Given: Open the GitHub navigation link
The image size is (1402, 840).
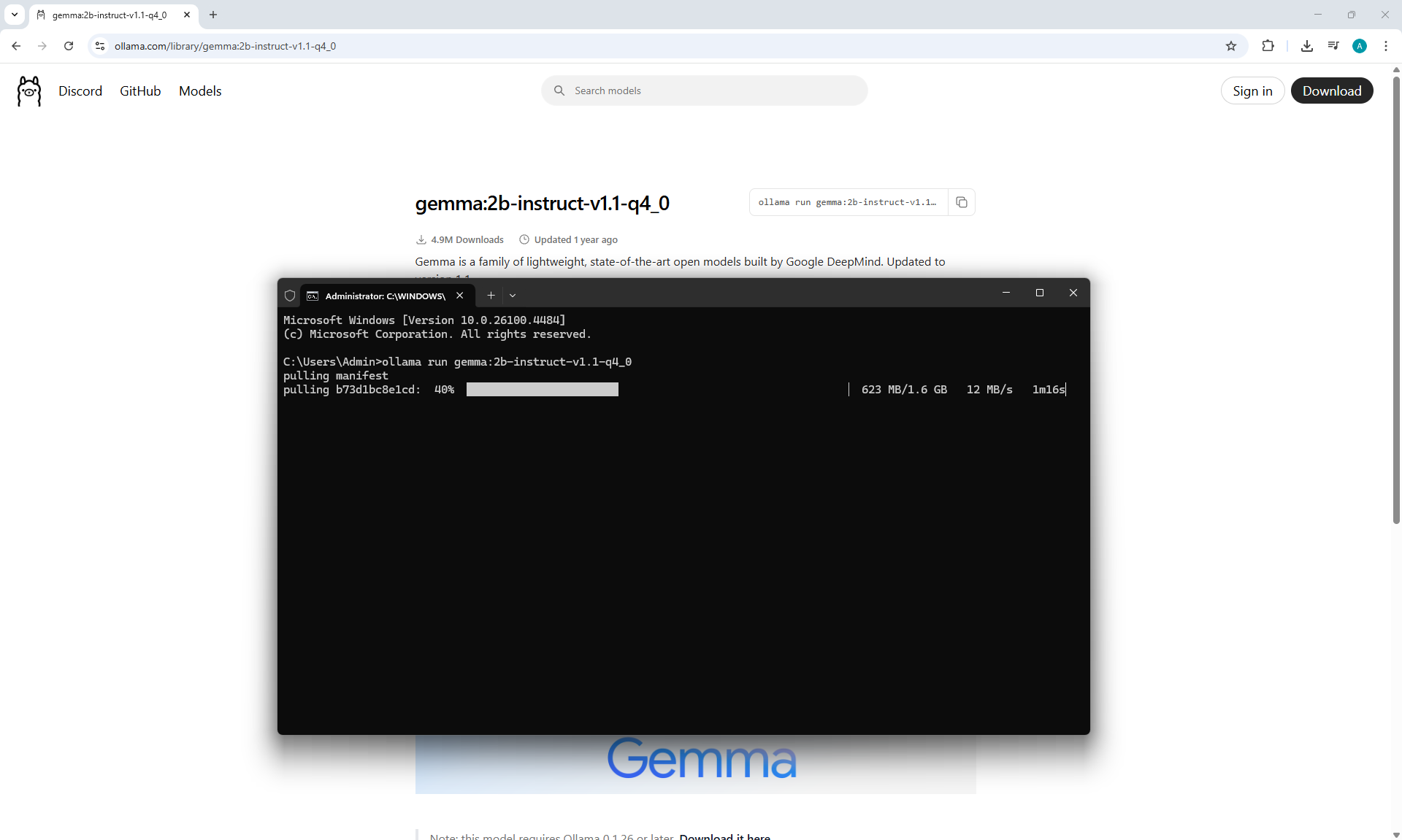Looking at the screenshot, I should [x=140, y=91].
